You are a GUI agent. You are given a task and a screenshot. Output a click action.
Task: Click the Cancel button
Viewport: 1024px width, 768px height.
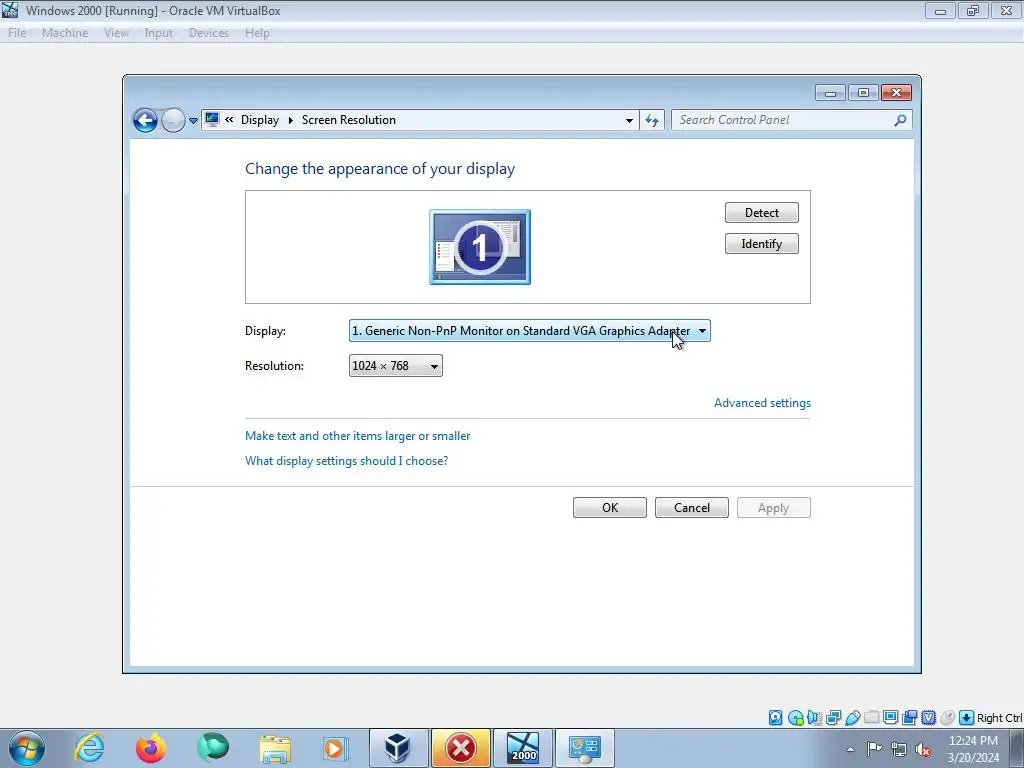(692, 508)
